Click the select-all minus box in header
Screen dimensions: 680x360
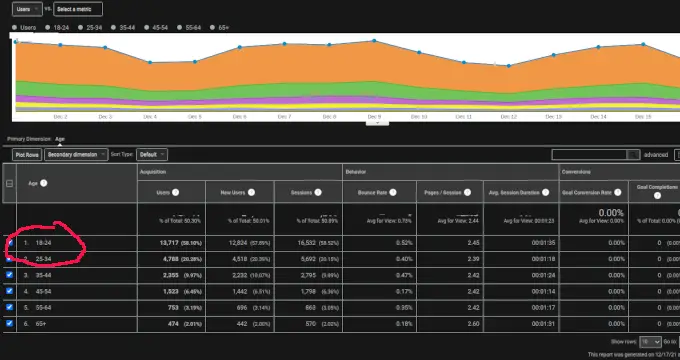tap(9, 183)
